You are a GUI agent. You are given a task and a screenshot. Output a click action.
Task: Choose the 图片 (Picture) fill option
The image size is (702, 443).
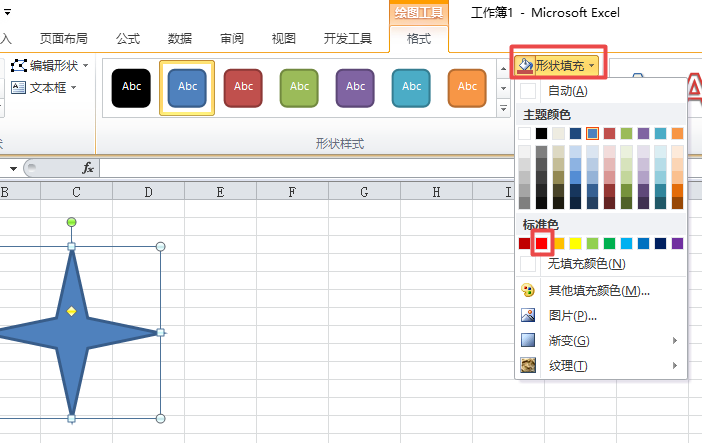click(x=528, y=316)
